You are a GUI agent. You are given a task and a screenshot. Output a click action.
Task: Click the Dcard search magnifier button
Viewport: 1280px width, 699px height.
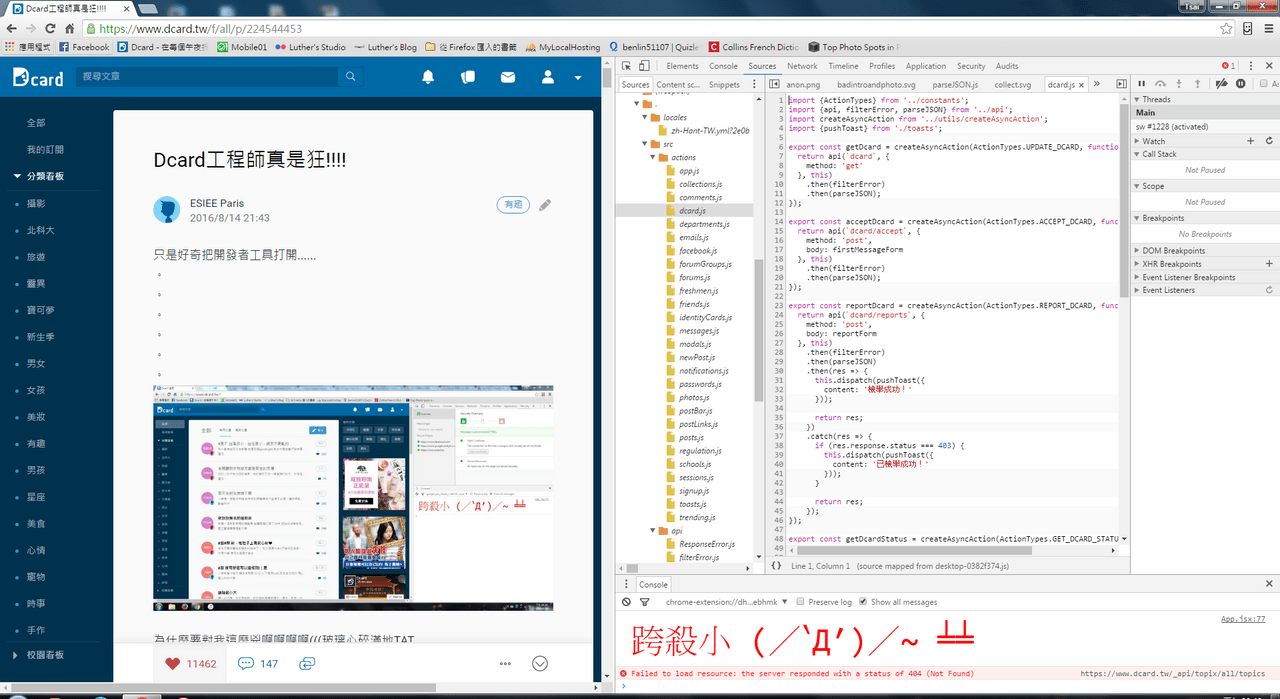tap(350, 77)
